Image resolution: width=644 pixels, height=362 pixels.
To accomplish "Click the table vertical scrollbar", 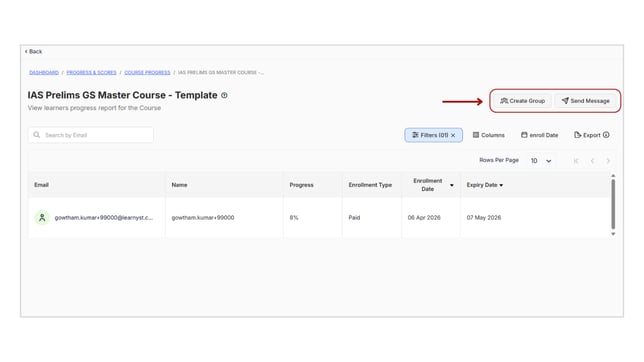I will click(x=613, y=204).
